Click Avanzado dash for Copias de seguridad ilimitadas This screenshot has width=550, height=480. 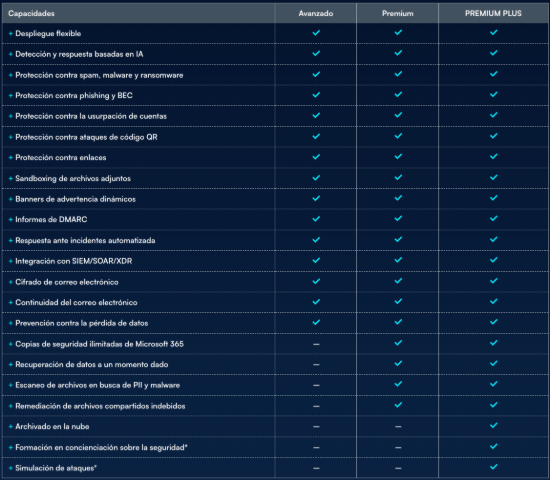[316, 344]
